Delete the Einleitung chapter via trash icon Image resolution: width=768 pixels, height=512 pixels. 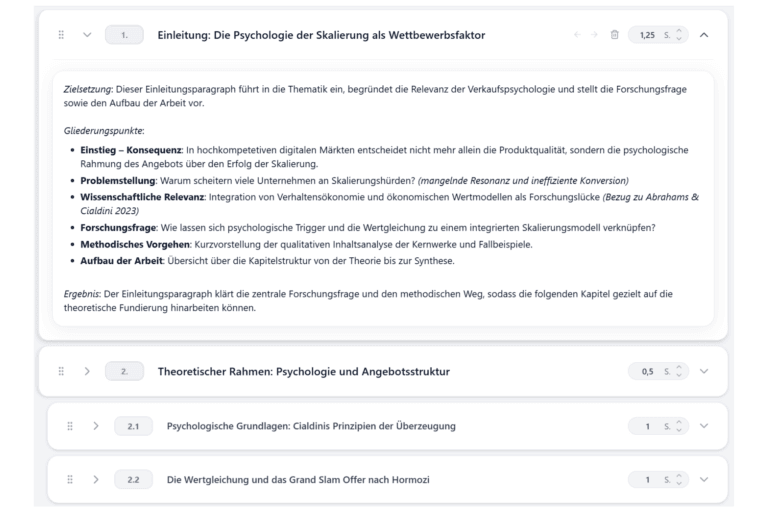pos(614,35)
